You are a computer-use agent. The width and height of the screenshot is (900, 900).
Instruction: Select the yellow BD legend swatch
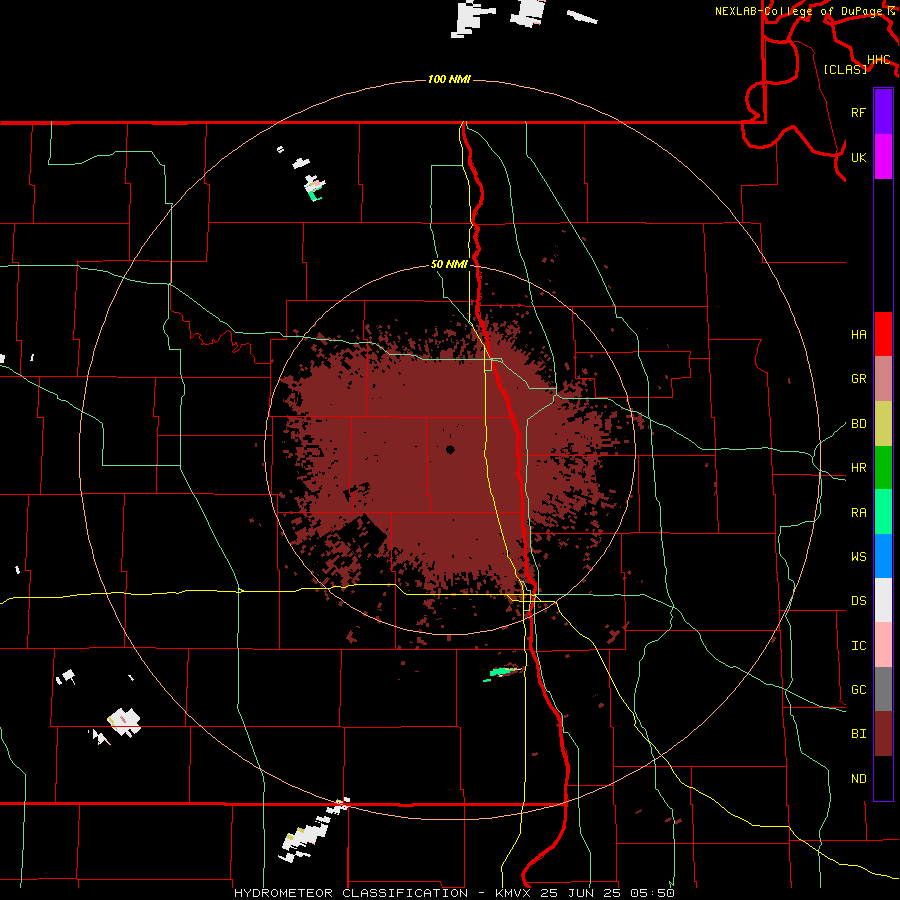click(x=883, y=424)
